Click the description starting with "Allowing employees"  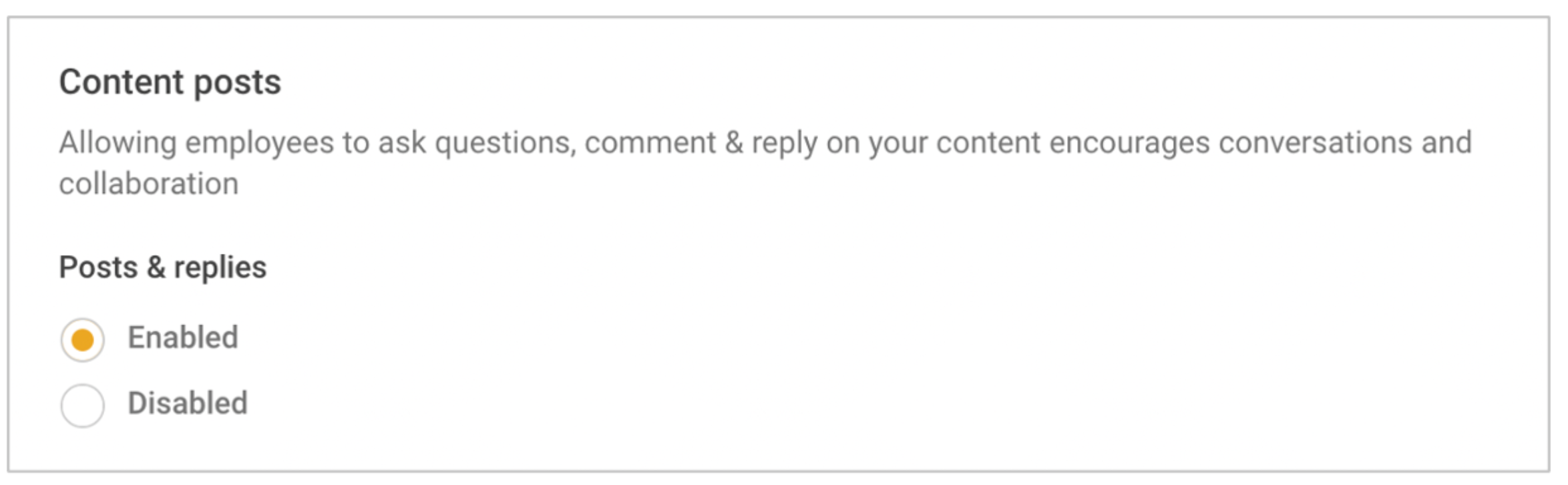click(765, 143)
